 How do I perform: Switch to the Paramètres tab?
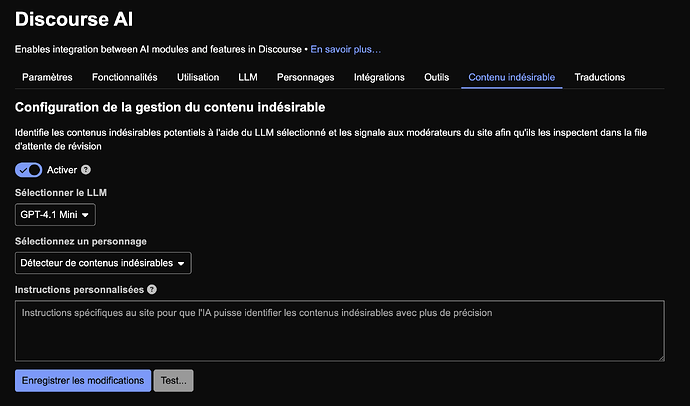(47, 77)
